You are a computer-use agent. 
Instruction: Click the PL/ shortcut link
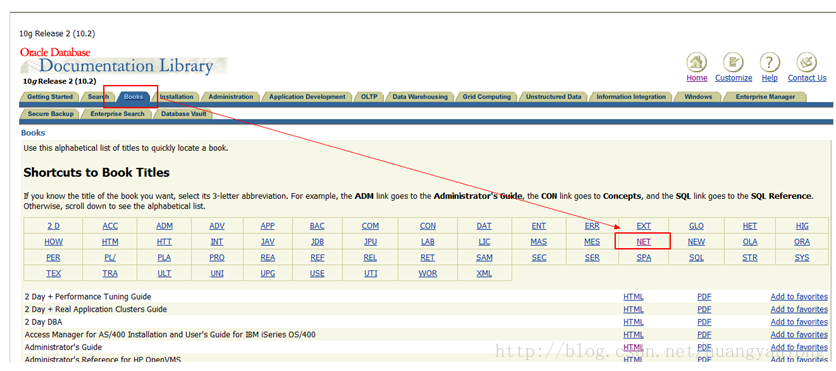pyautogui.click(x=110, y=257)
